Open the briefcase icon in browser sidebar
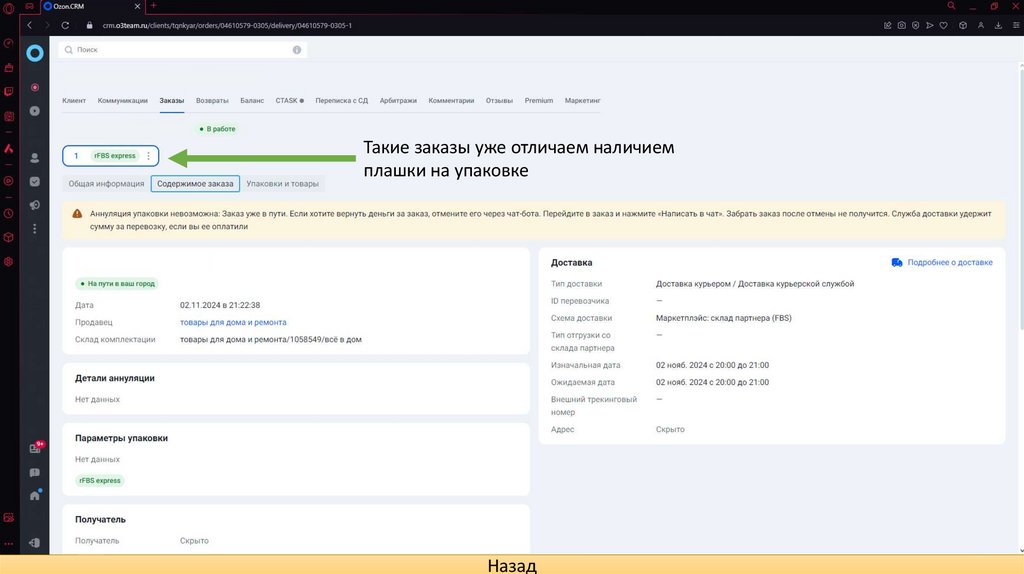 point(8,68)
